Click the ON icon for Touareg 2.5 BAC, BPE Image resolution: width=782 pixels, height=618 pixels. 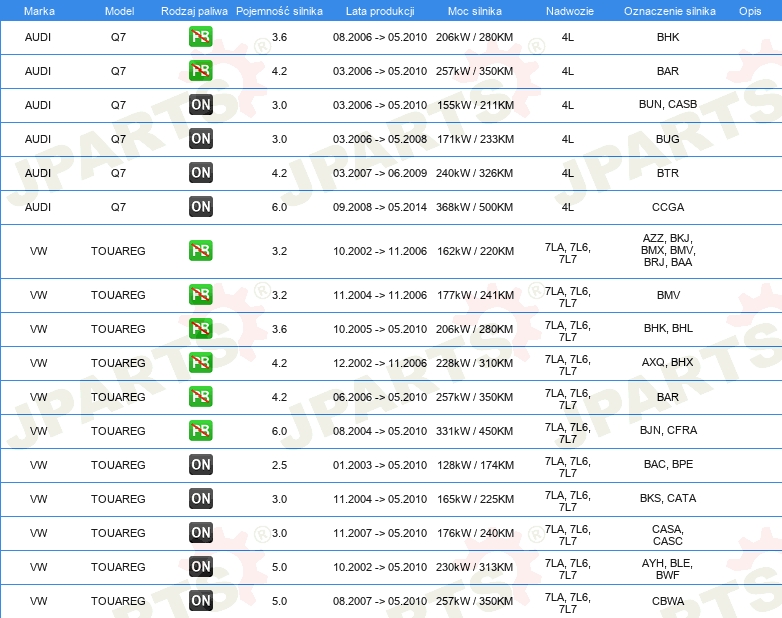(200, 464)
